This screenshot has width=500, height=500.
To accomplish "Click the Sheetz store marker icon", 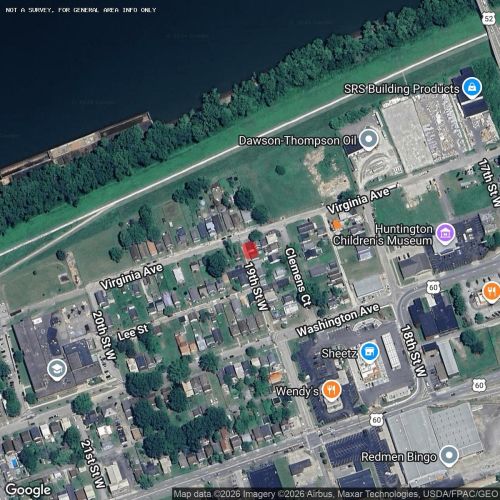I will click(369, 352).
